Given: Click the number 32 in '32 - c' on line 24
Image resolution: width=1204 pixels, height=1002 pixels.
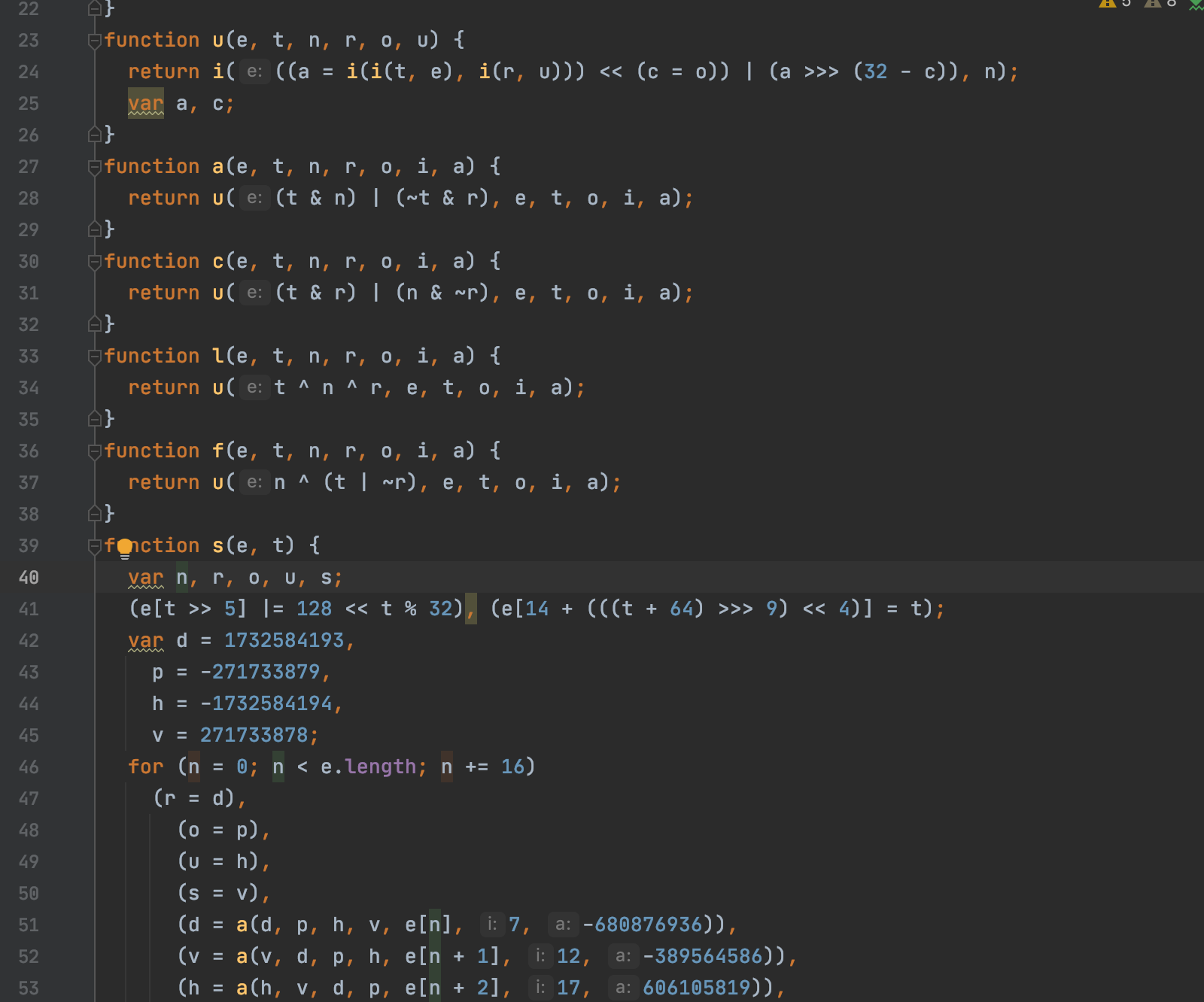Looking at the screenshot, I should [x=874, y=71].
